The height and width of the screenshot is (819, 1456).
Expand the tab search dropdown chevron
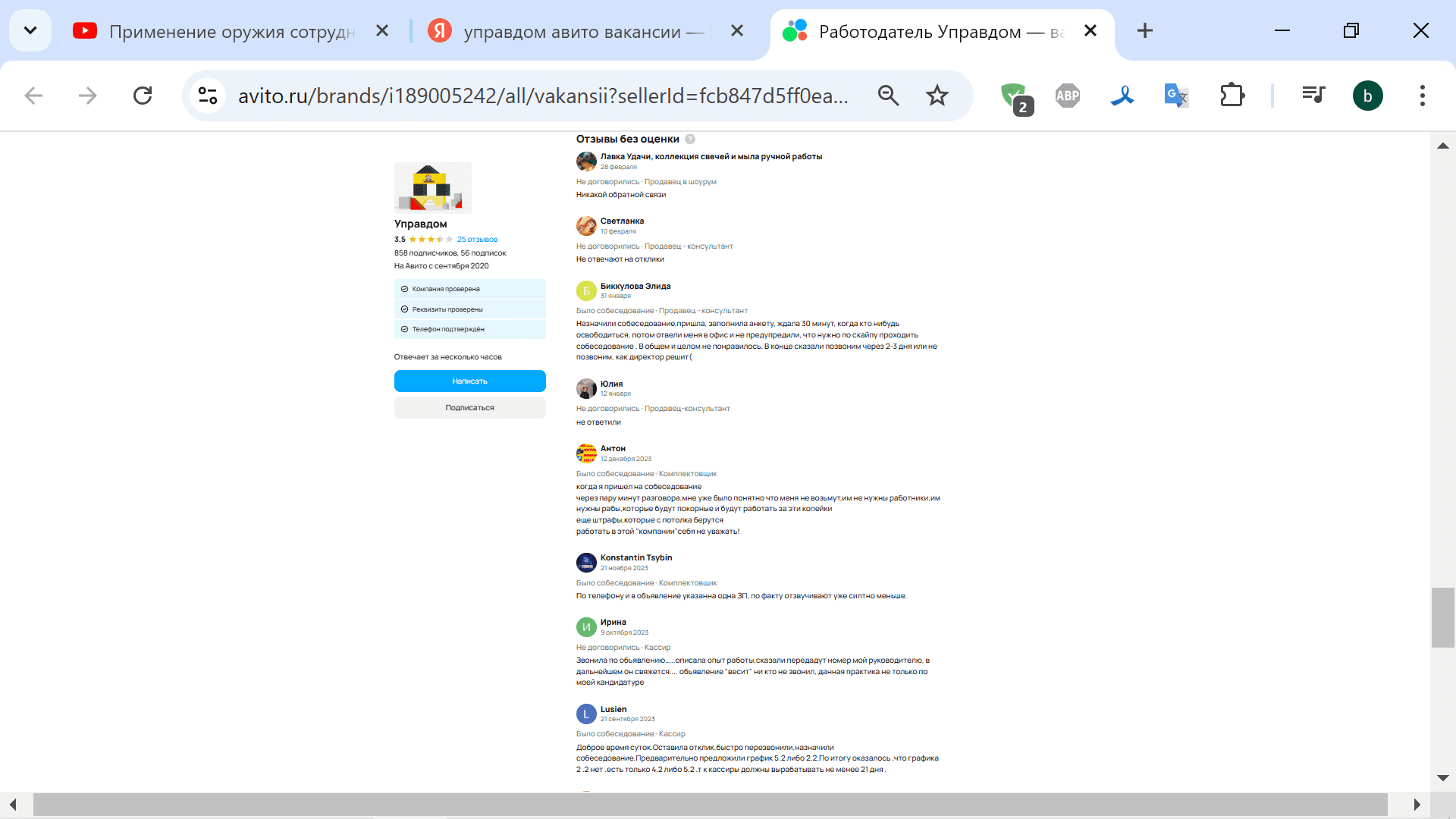30,31
